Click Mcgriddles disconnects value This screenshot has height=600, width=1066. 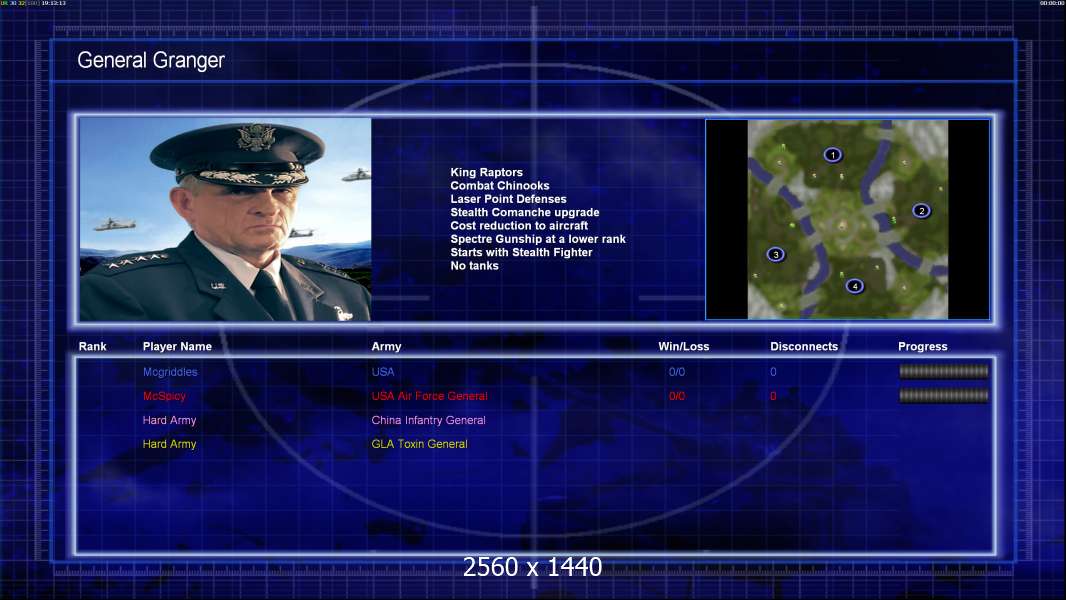(x=773, y=372)
